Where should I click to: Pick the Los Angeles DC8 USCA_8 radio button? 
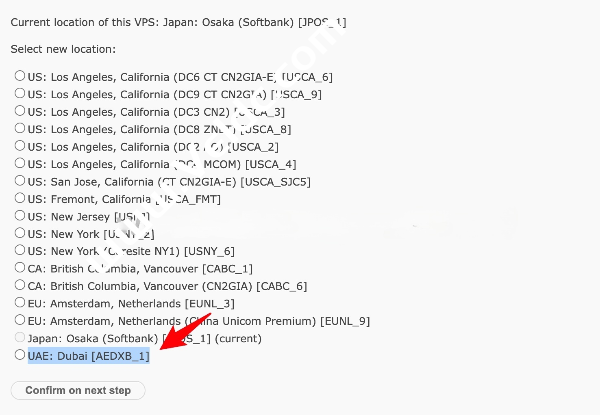click(x=20, y=129)
